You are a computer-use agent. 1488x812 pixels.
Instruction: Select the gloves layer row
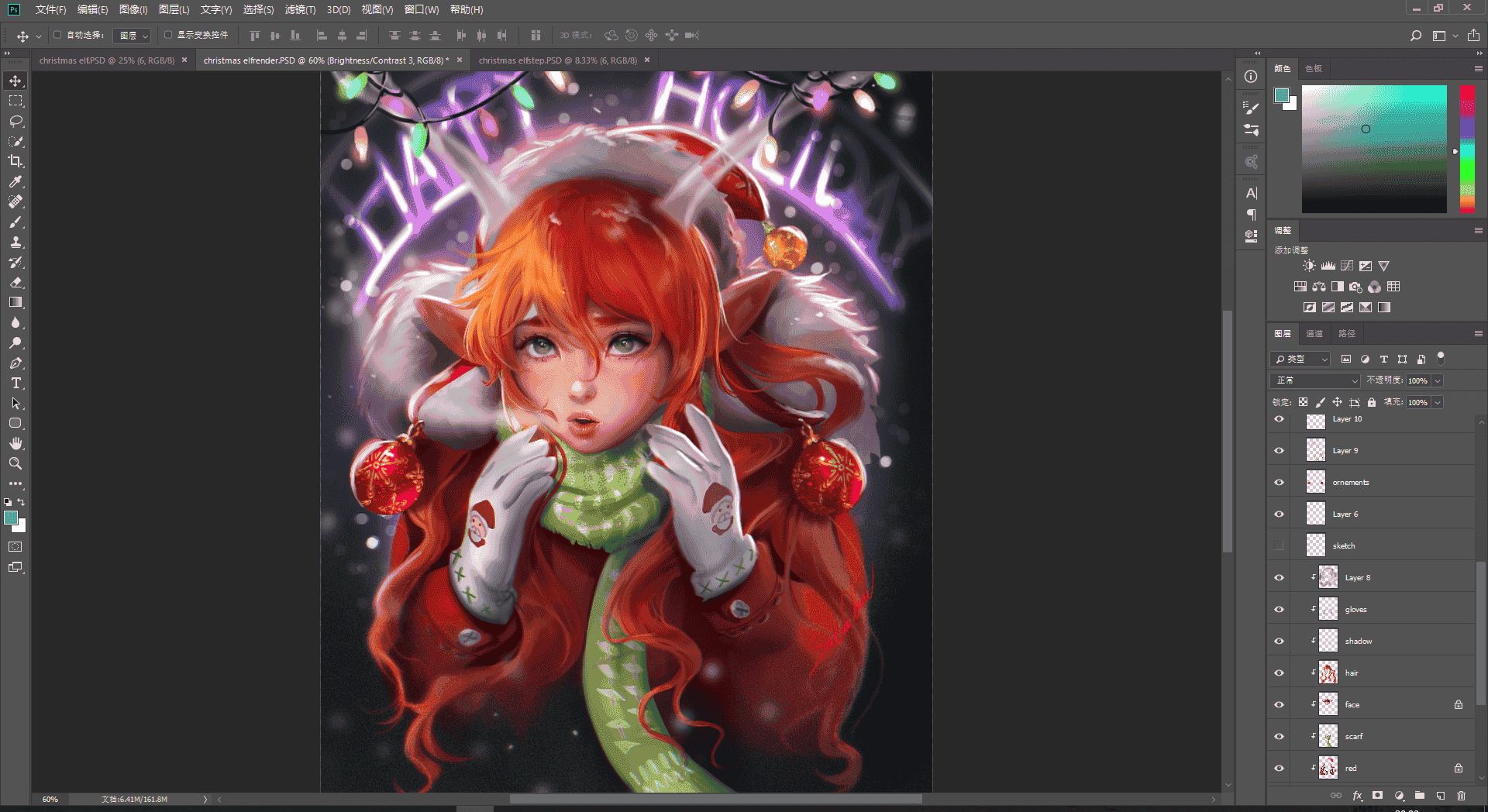click(x=1370, y=609)
